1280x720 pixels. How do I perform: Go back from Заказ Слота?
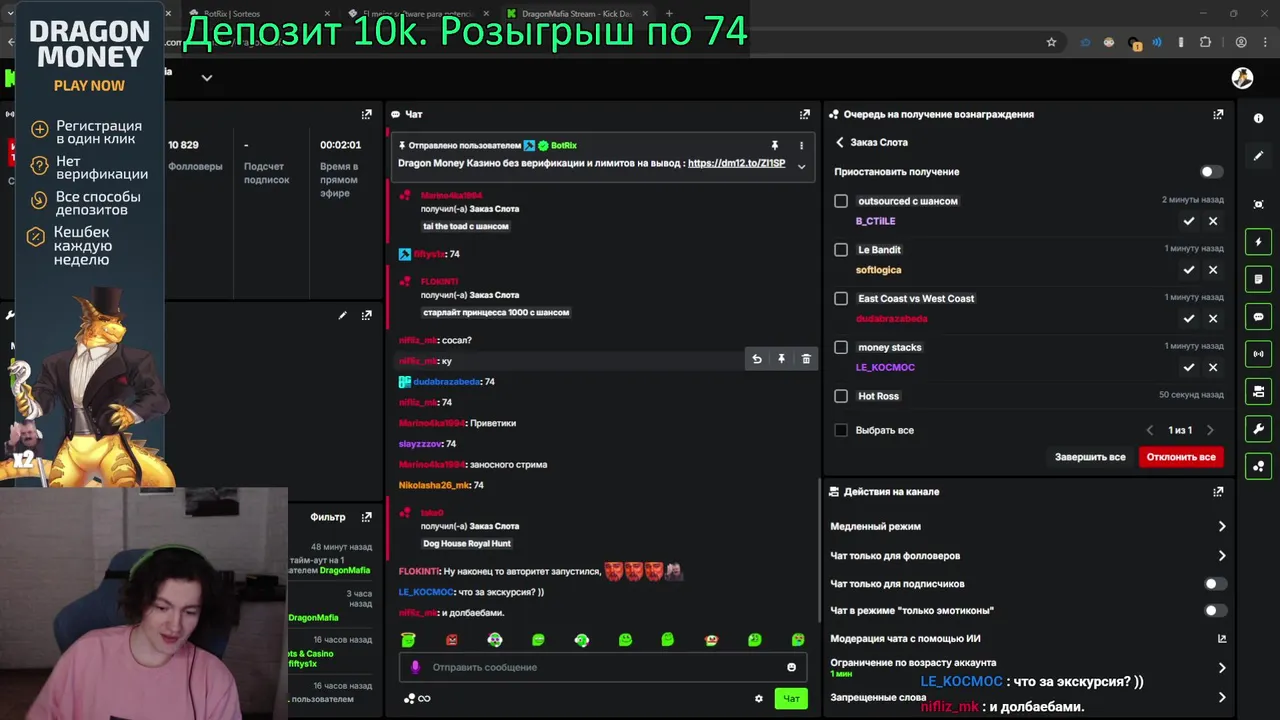(840, 142)
